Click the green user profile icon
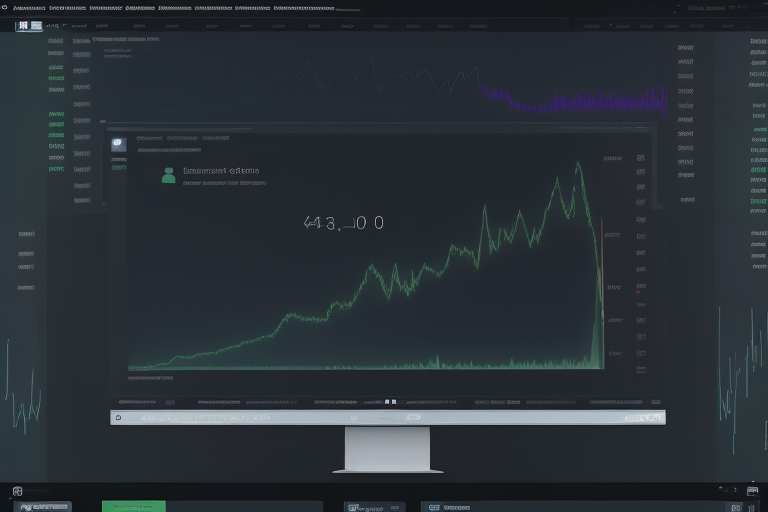 point(168,176)
